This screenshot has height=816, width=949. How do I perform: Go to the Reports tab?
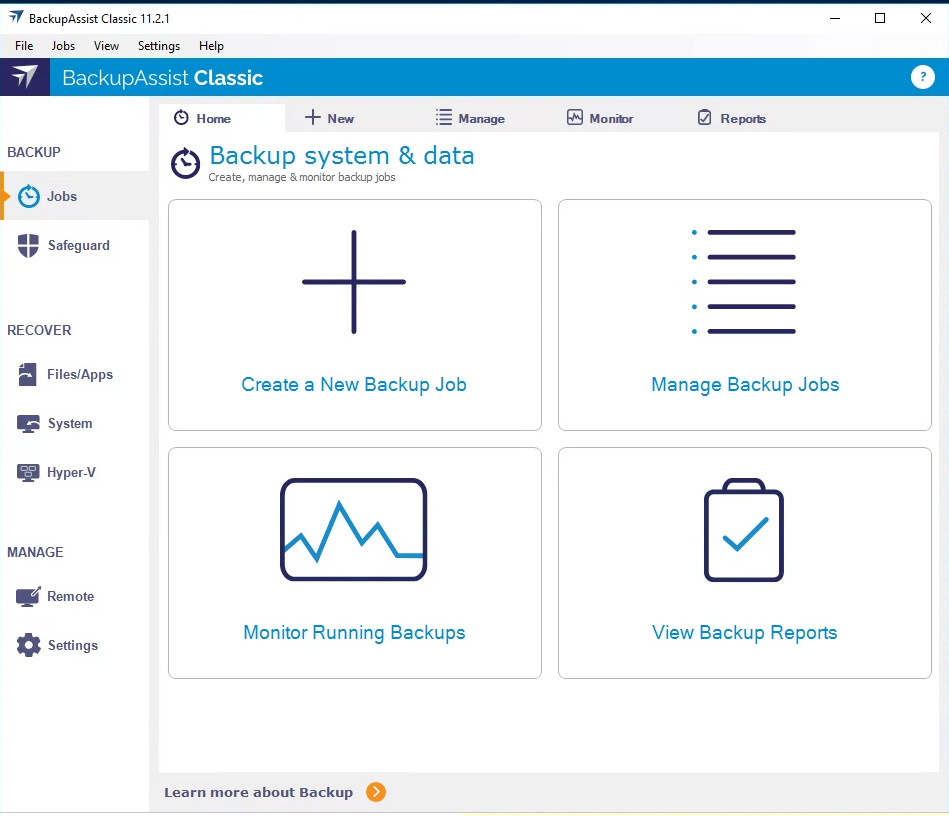731,118
